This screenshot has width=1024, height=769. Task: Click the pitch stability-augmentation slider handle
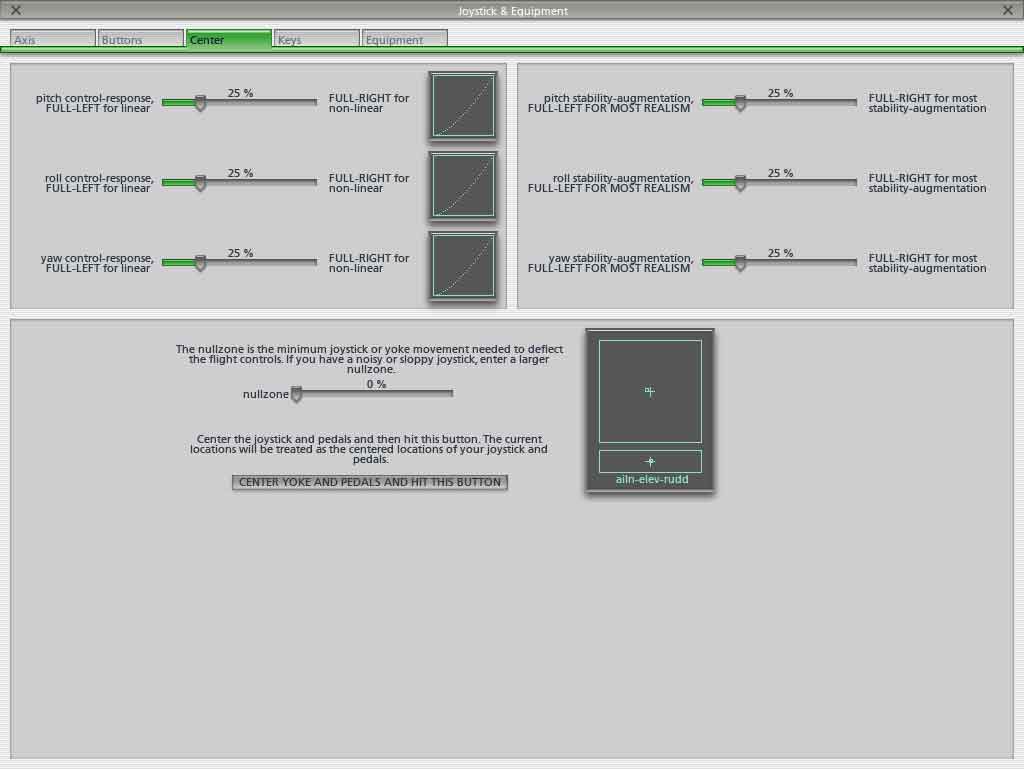740,103
